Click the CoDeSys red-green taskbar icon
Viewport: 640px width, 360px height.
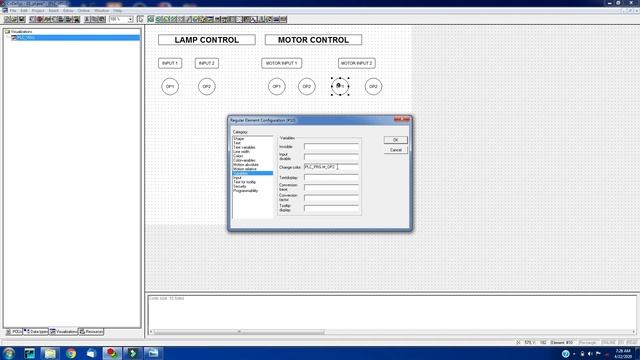click(x=112, y=353)
